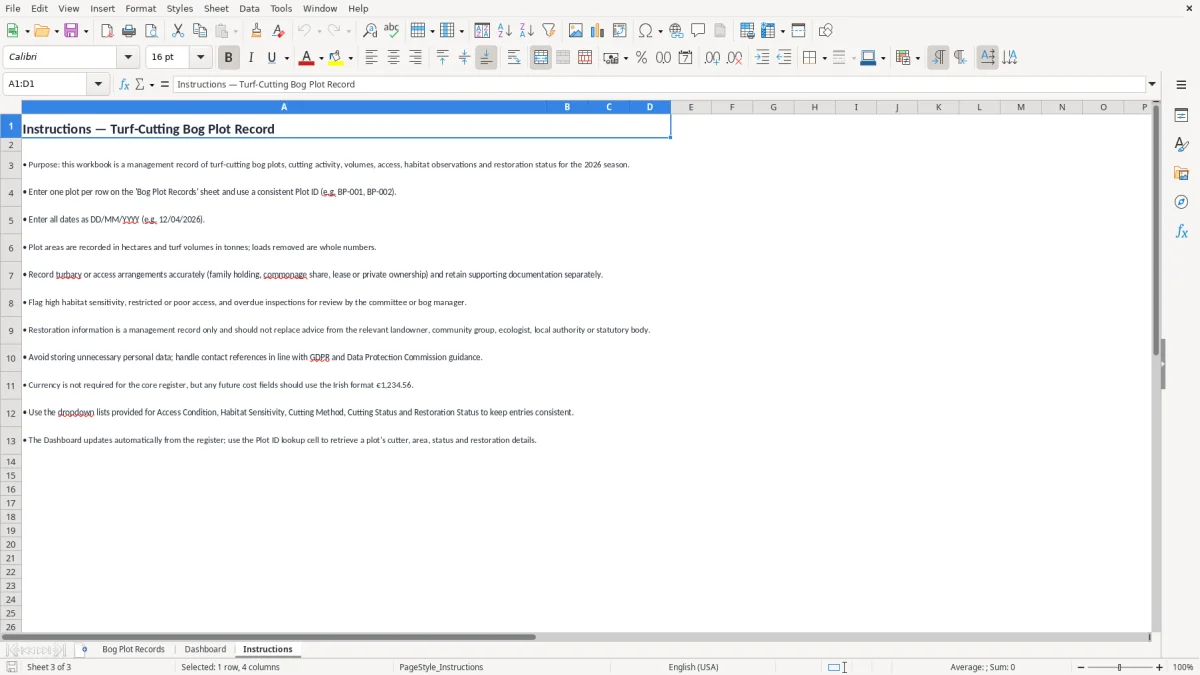This screenshot has width=1200, height=675.
Task: Insert a comment
Action: click(698, 31)
